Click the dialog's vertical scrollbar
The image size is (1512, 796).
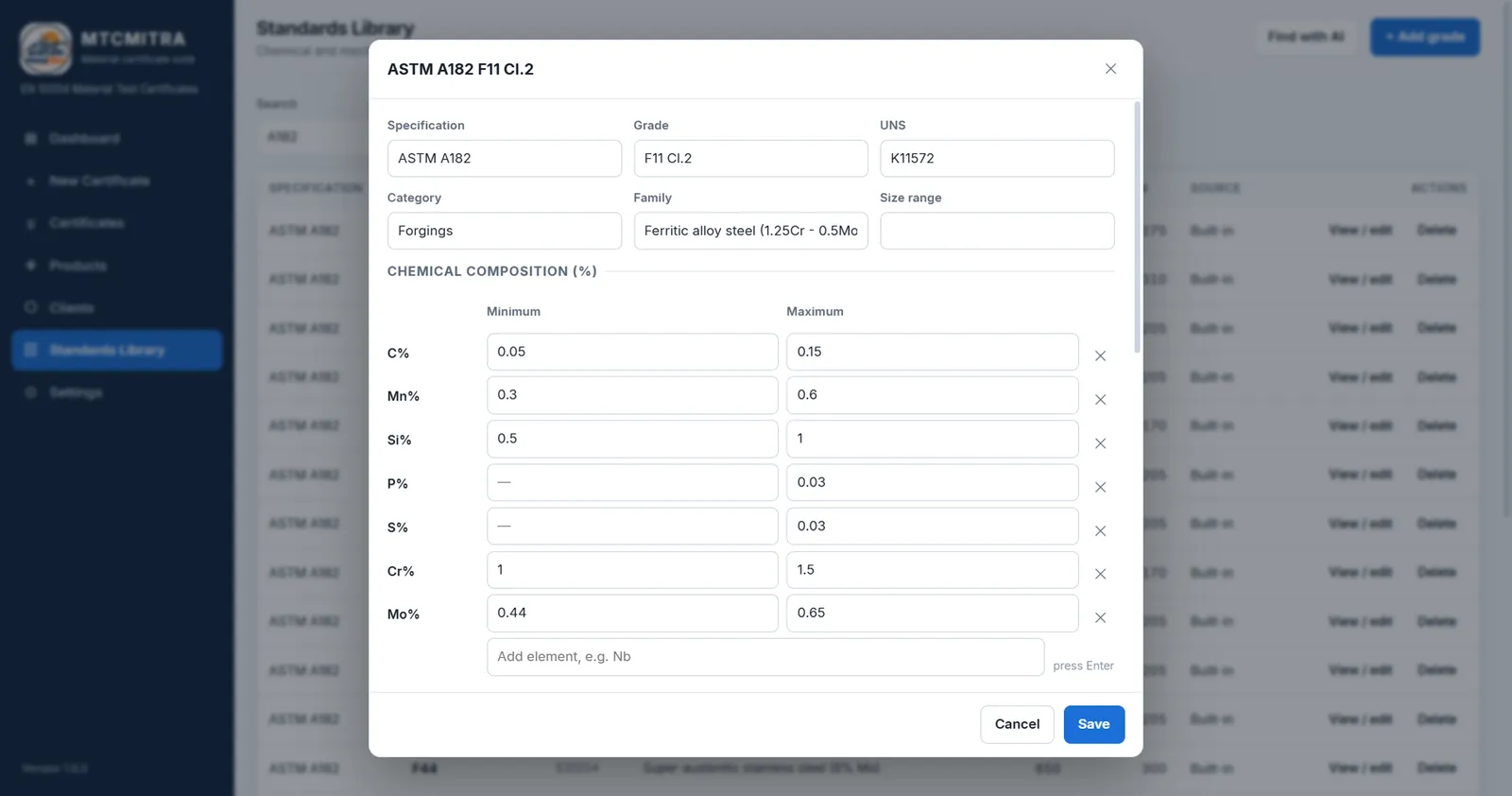(1137, 227)
